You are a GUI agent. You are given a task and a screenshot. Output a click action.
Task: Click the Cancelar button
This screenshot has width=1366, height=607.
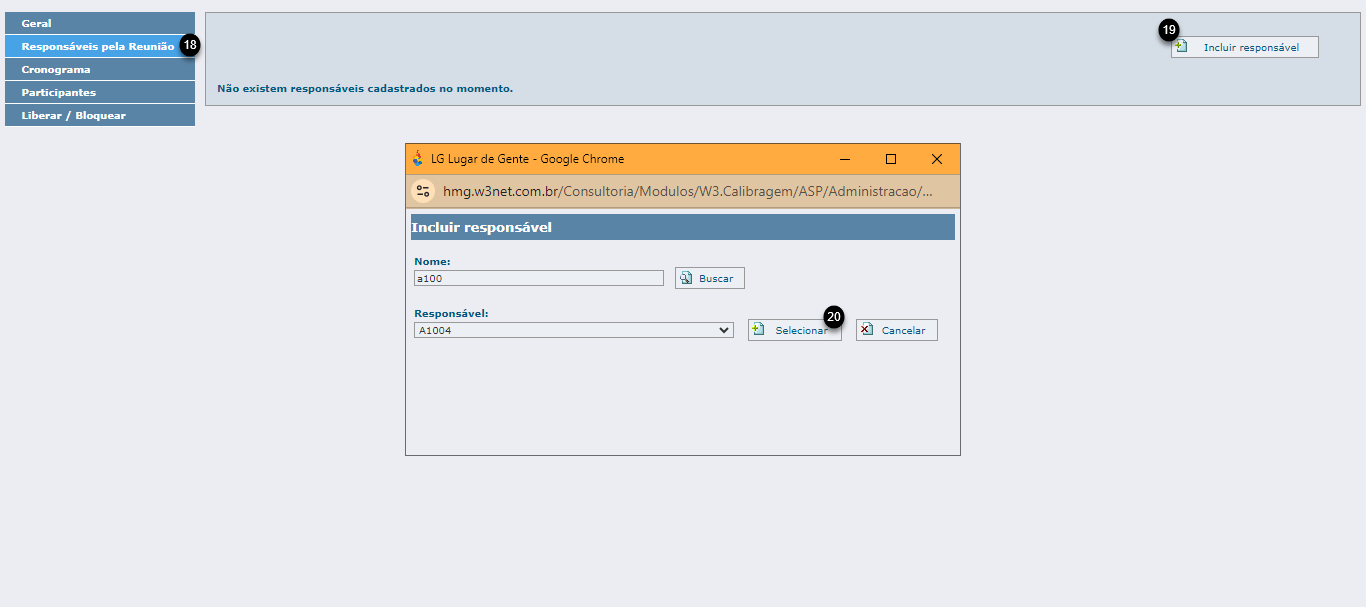(897, 330)
